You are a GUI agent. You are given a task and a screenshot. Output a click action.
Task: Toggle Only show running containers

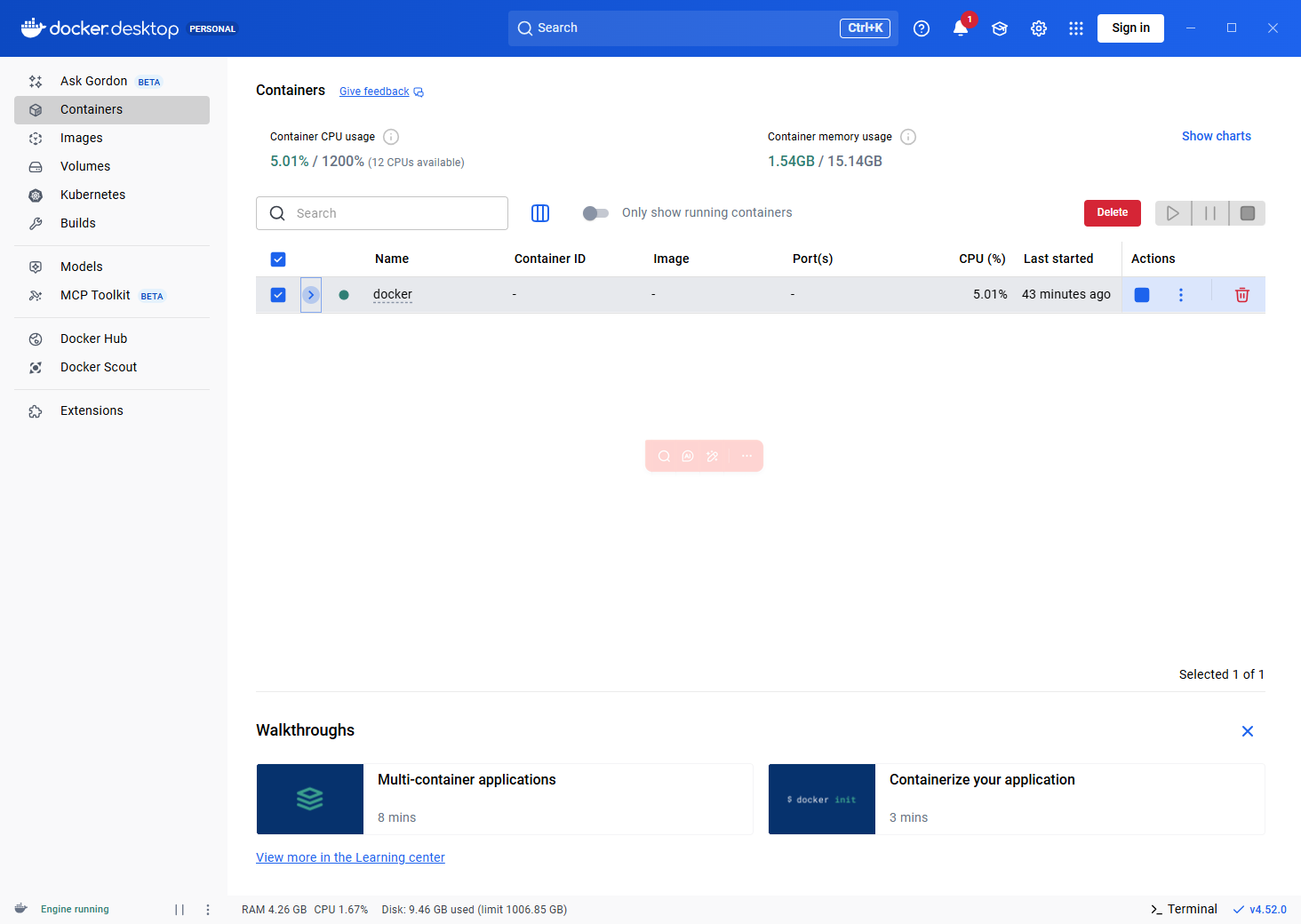tap(595, 213)
